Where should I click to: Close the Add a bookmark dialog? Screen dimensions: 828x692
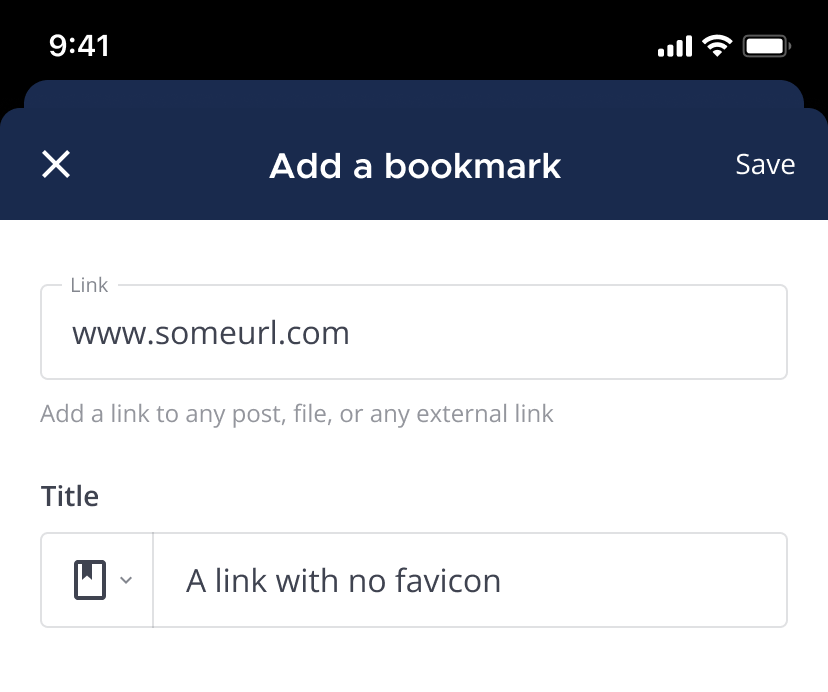56,165
